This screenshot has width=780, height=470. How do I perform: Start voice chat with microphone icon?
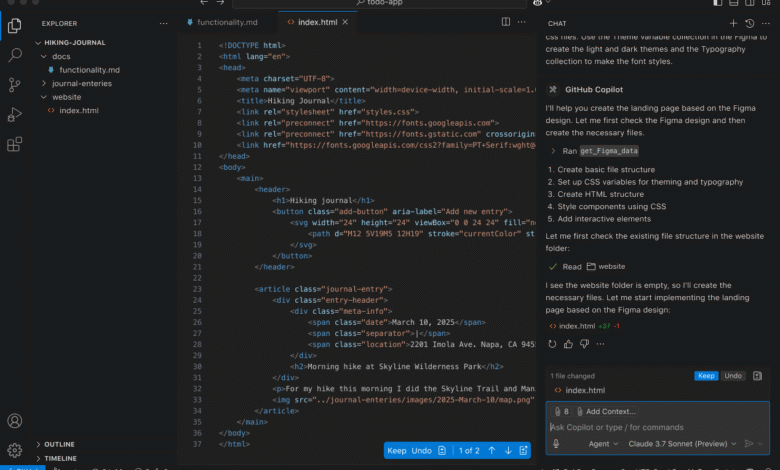click(556, 444)
